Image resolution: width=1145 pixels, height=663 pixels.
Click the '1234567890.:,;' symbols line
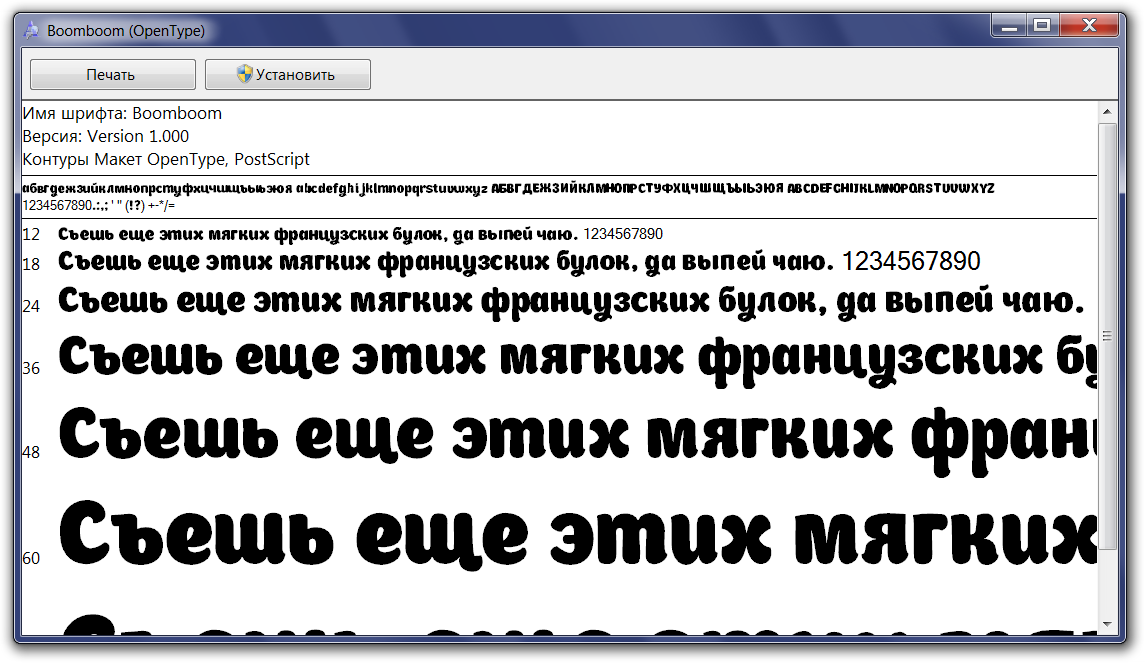(x=99, y=205)
